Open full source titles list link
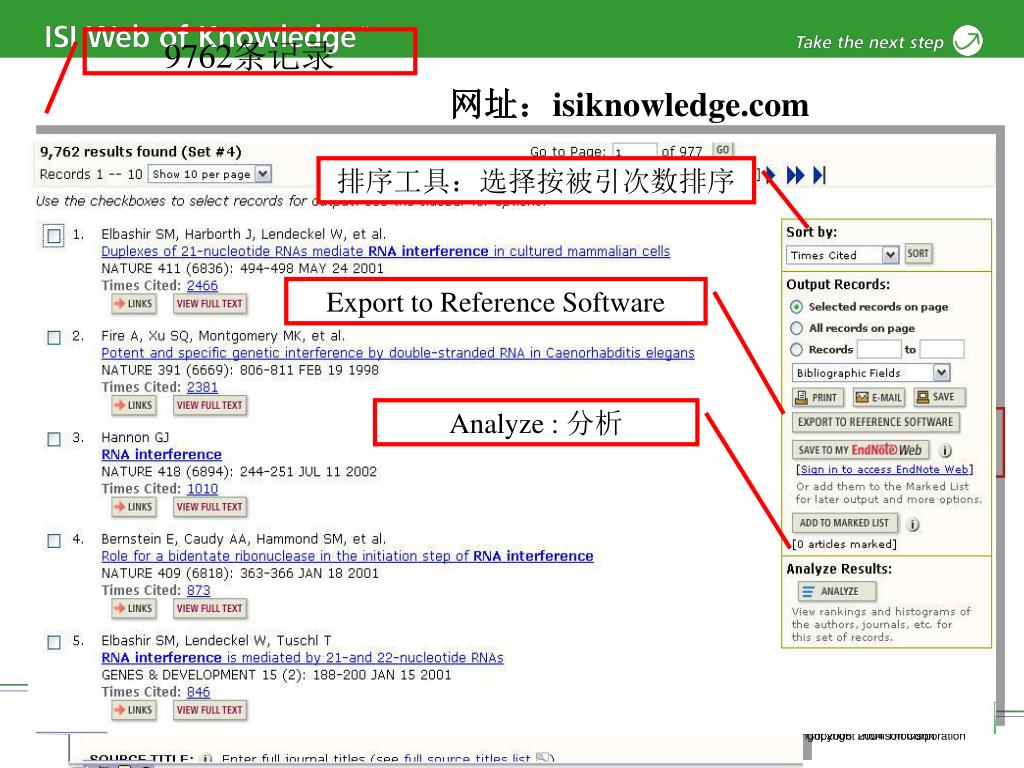 [x=467, y=759]
